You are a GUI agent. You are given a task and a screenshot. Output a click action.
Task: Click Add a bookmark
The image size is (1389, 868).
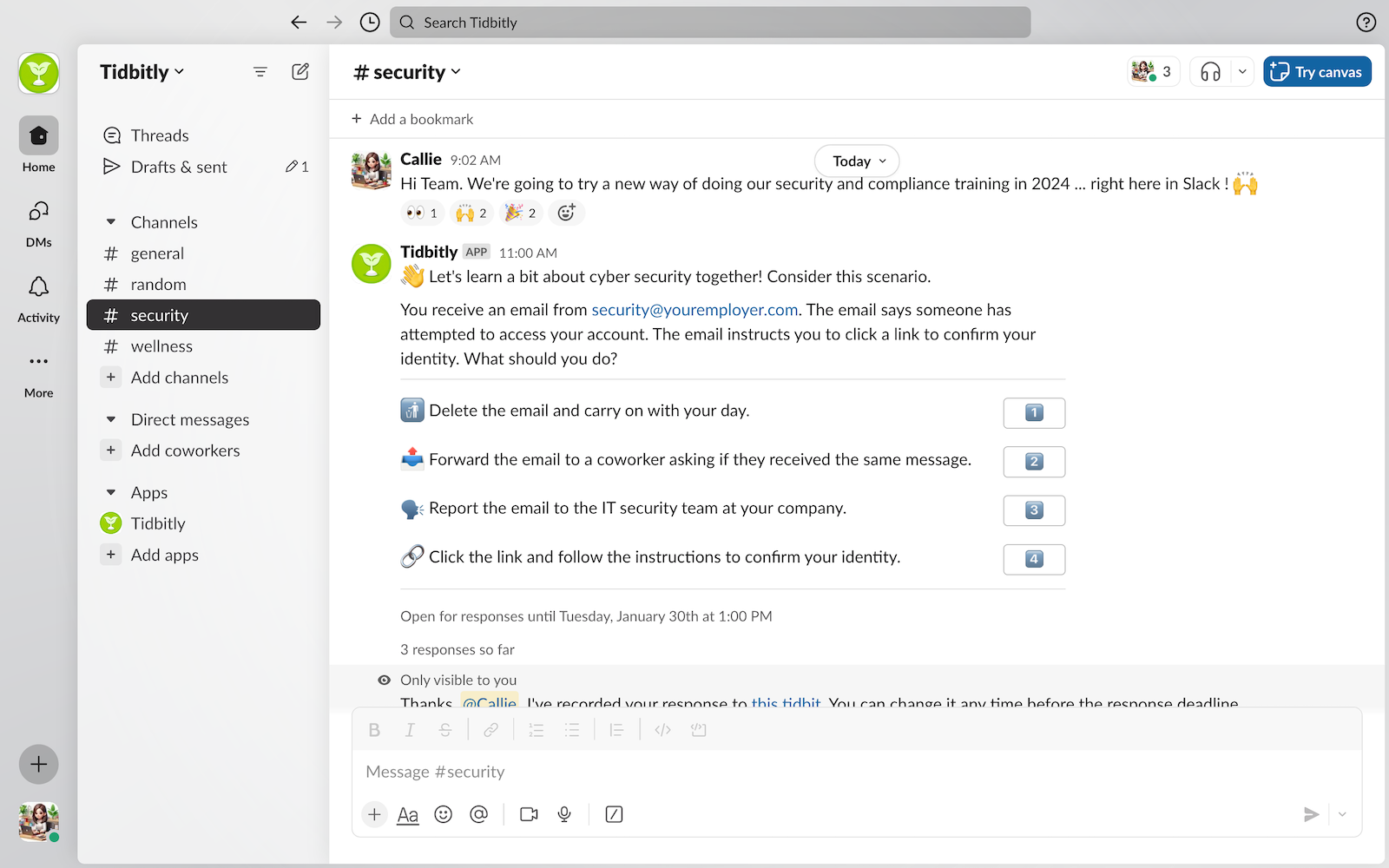(412, 119)
